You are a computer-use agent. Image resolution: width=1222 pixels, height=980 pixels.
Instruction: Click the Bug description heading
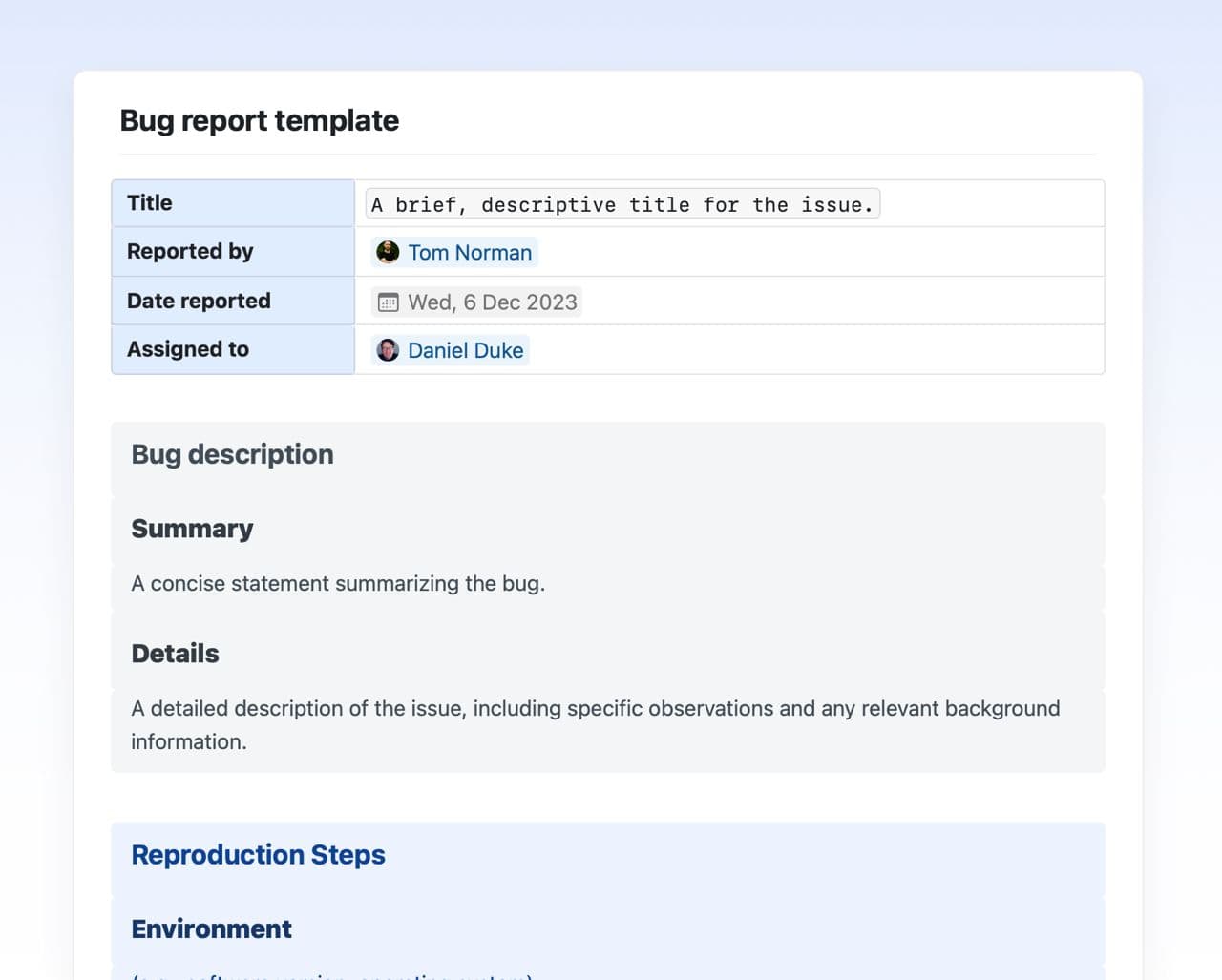(232, 454)
